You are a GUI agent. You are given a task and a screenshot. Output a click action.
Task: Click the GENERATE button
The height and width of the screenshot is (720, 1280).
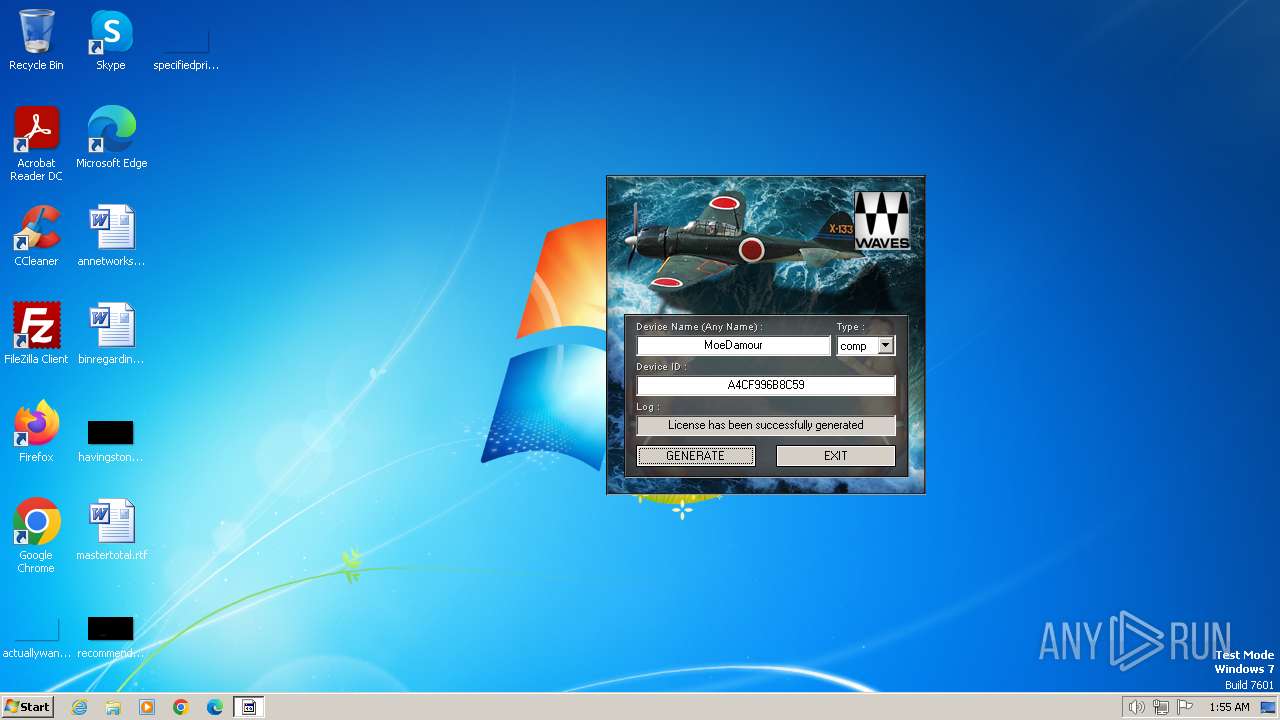[695, 456]
